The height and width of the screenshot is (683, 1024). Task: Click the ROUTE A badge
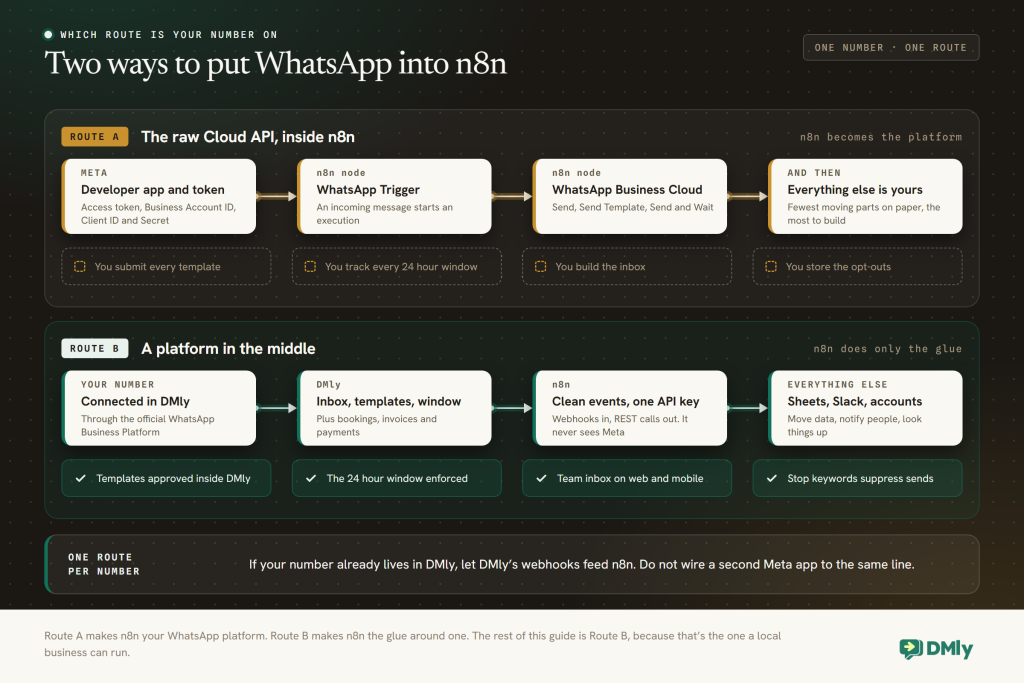tap(95, 136)
